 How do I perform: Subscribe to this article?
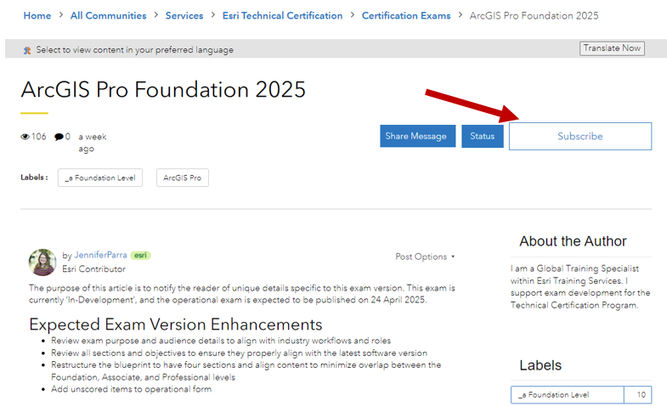coord(580,136)
